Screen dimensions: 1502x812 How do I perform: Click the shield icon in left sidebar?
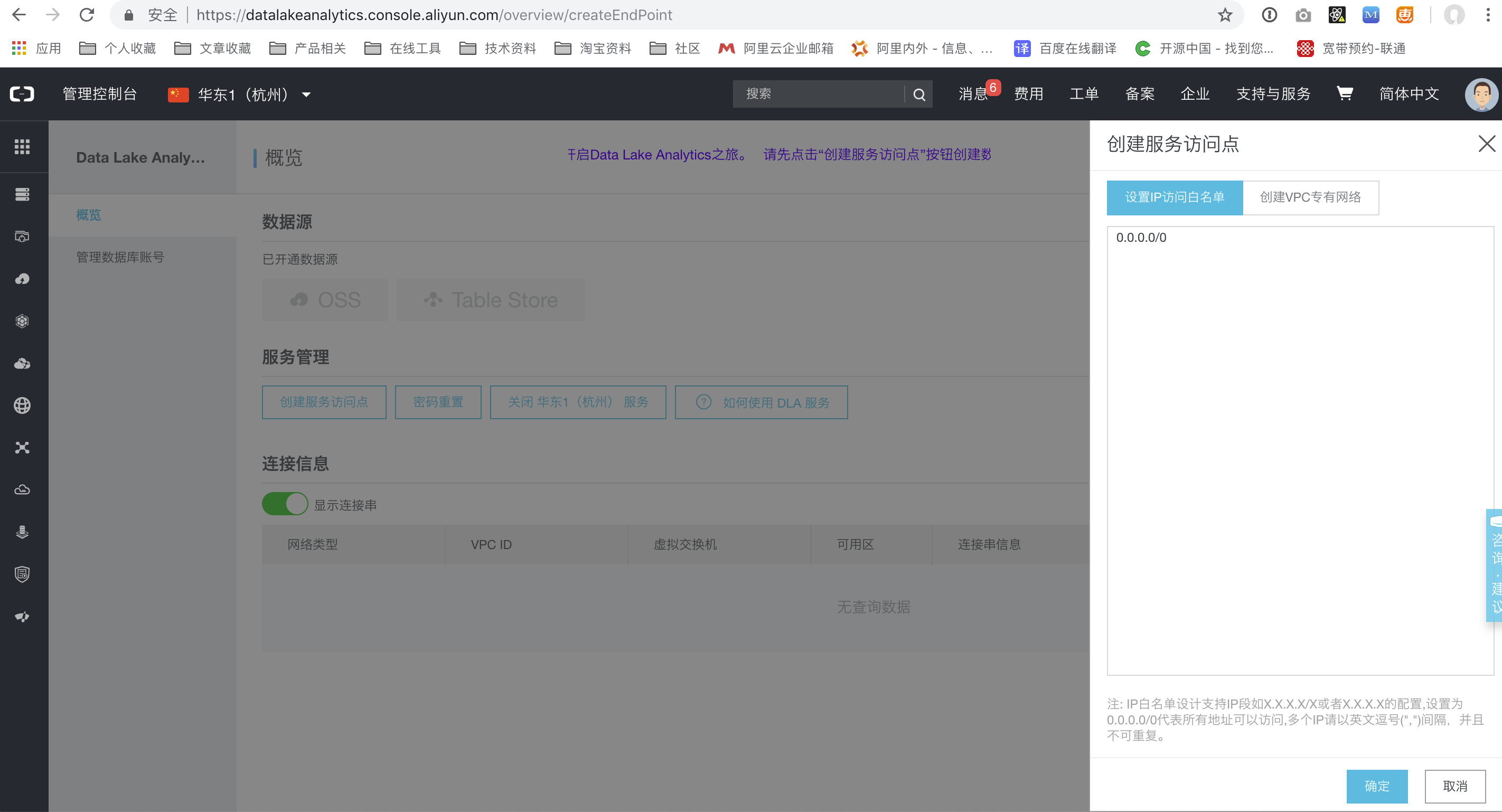[22, 574]
